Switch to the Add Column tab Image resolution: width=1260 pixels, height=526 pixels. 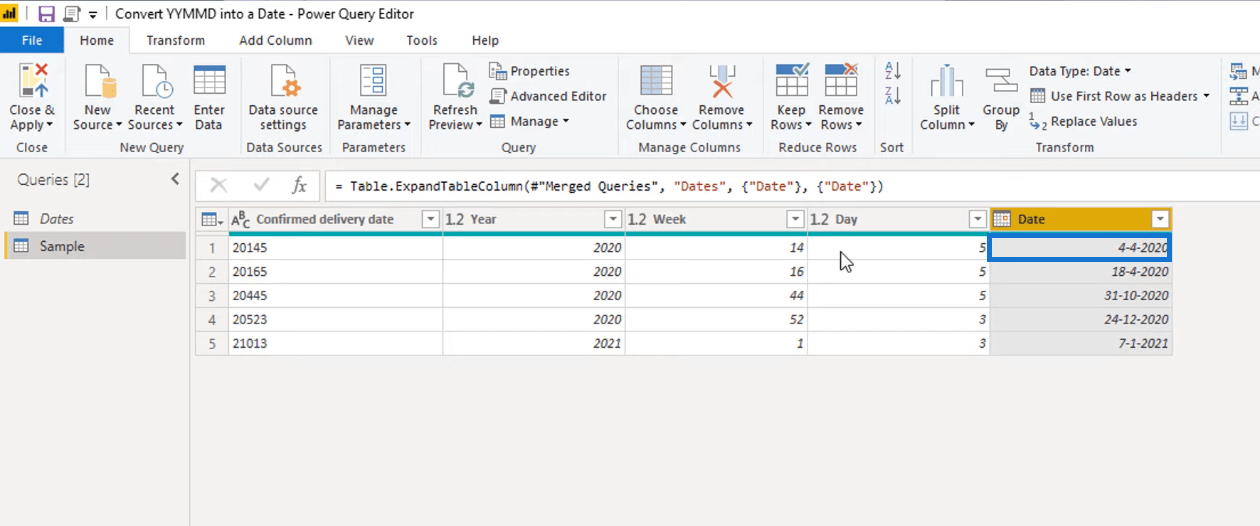coord(275,40)
